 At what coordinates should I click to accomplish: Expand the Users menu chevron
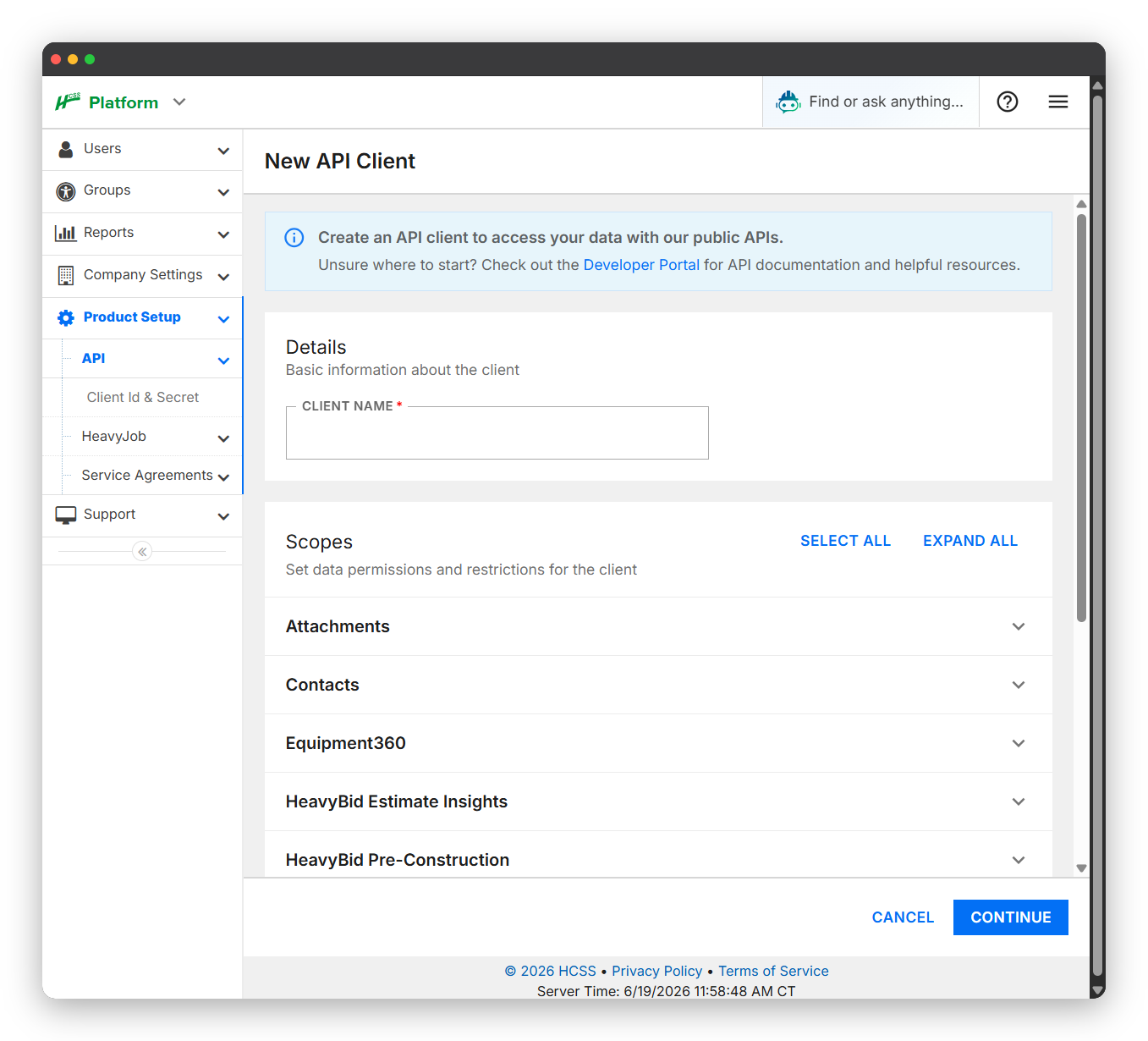click(223, 151)
